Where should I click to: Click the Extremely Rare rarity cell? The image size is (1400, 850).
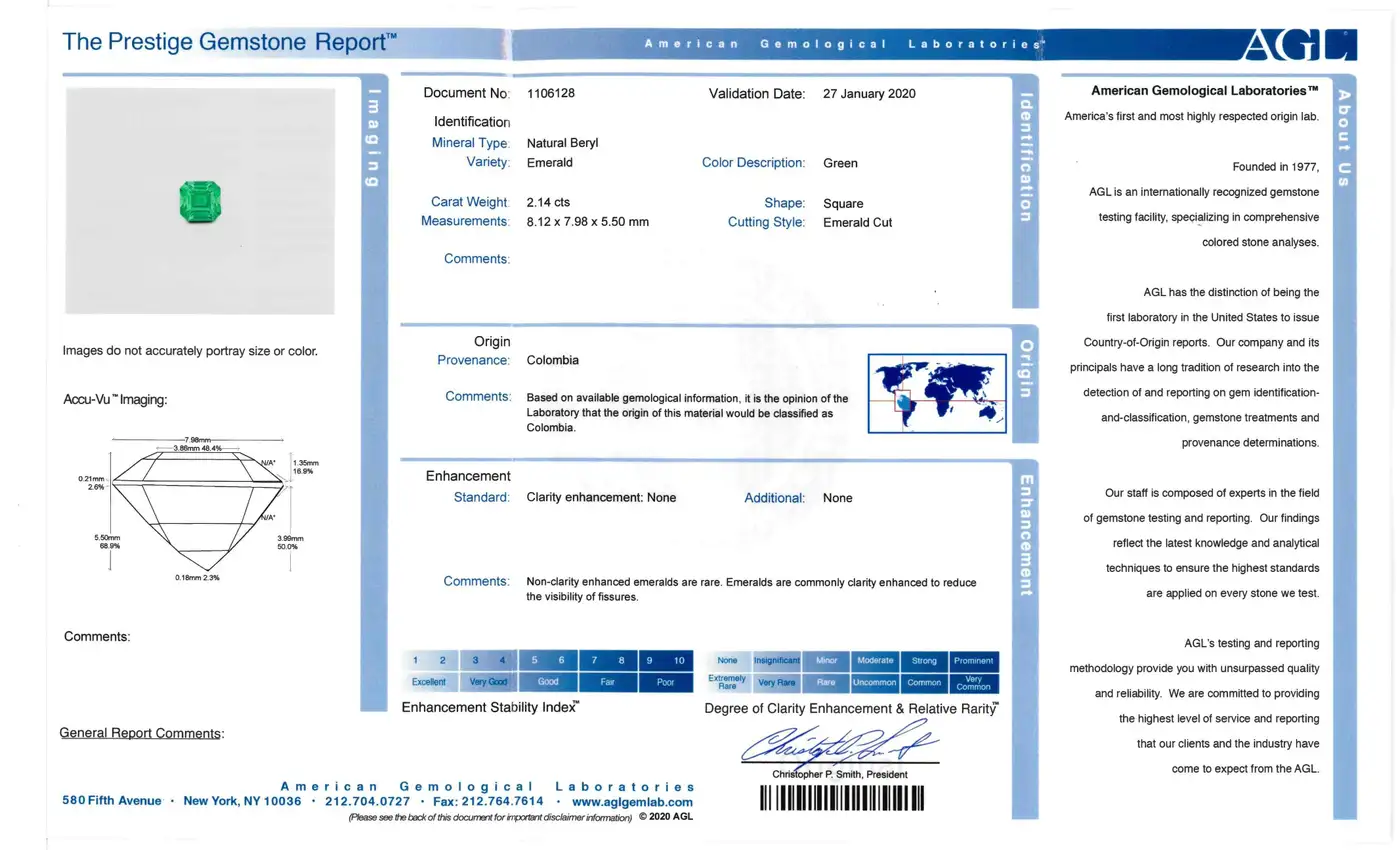click(x=727, y=682)
